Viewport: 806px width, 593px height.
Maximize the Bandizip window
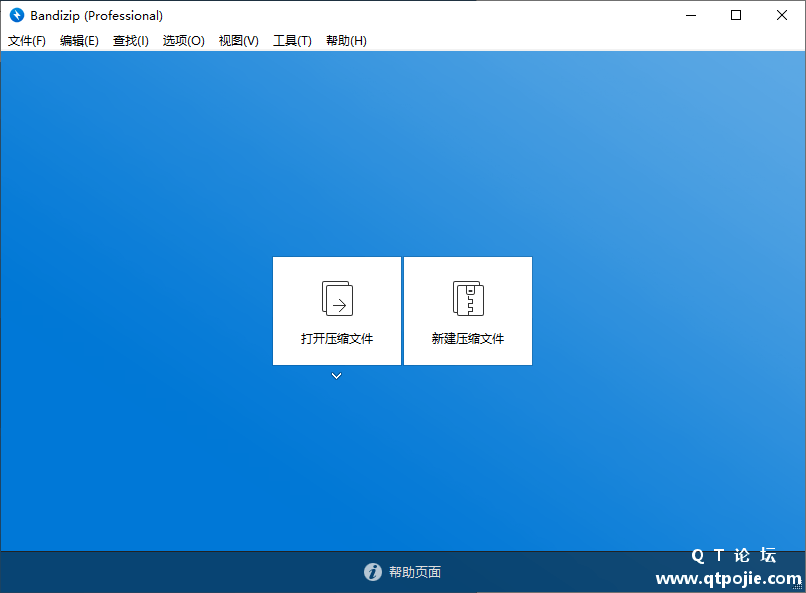coord(736,15)
